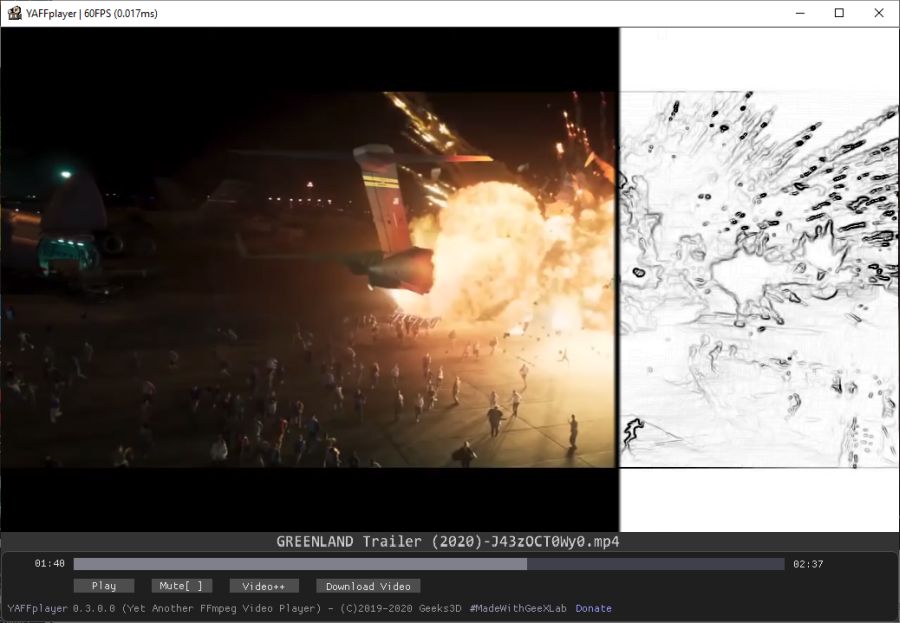The height and width of the screenshot is (623, 900).
Task: Click the explosion video frame
Action: pyautogui.click(x=309, y=280)
